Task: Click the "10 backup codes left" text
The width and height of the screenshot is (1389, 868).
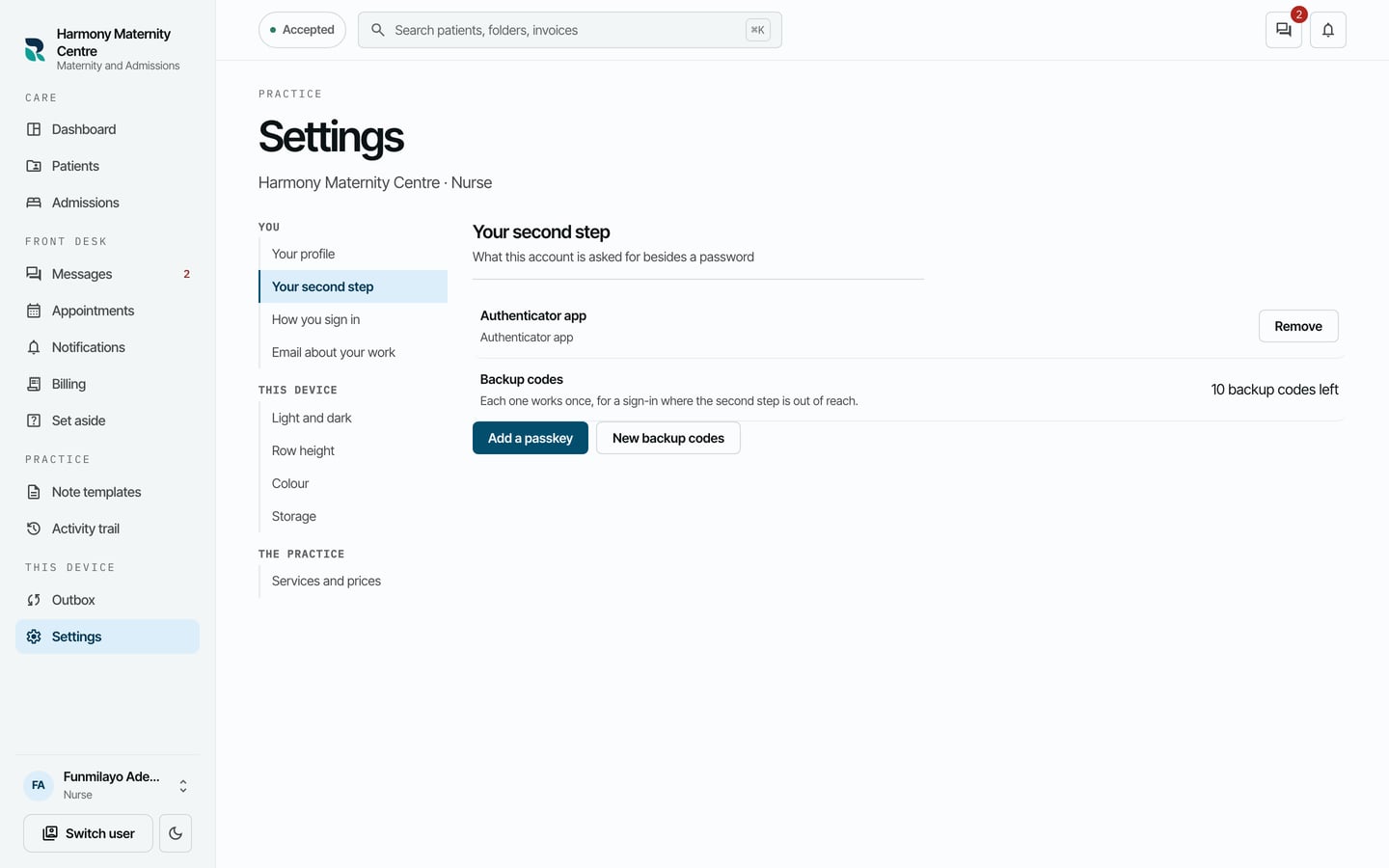Action: (1274, 390)
